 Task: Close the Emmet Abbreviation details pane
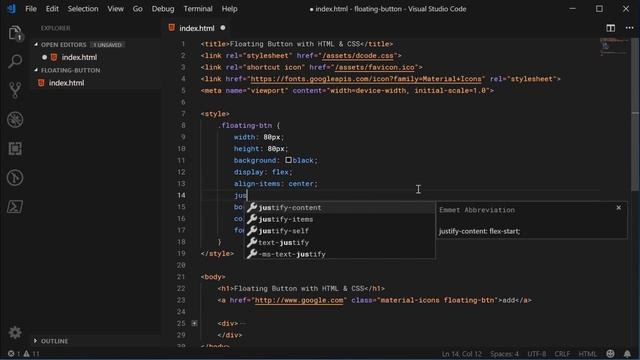click(x=618, y=208)
